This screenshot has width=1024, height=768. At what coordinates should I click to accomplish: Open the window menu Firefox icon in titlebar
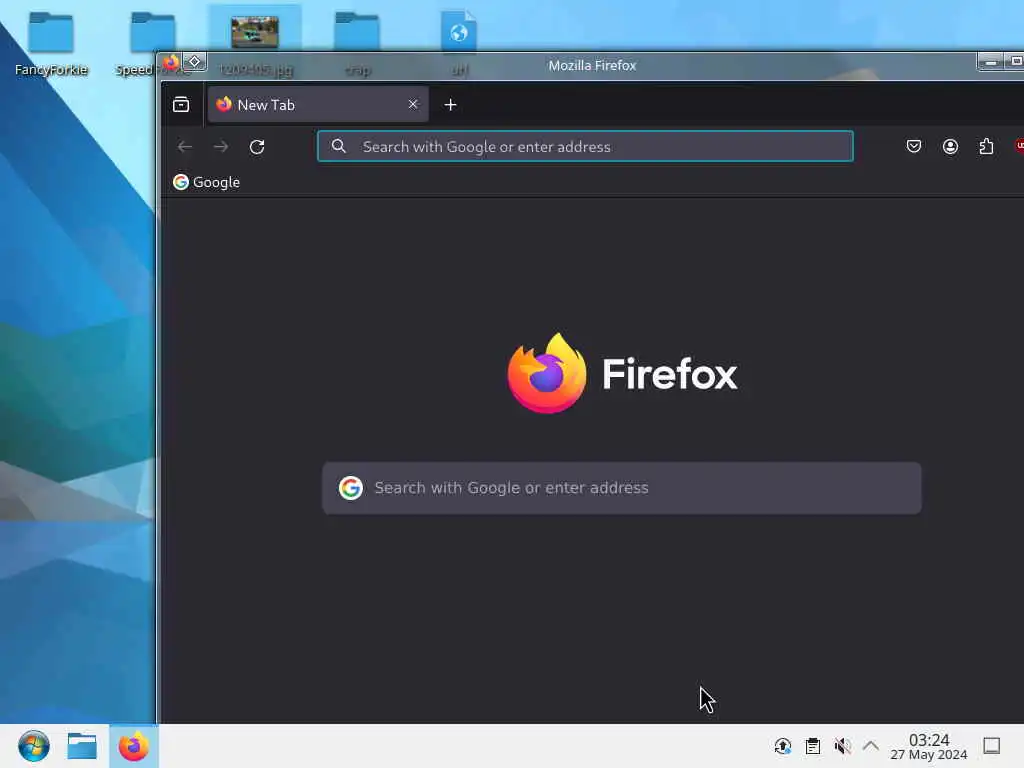(x=170, y=63)
